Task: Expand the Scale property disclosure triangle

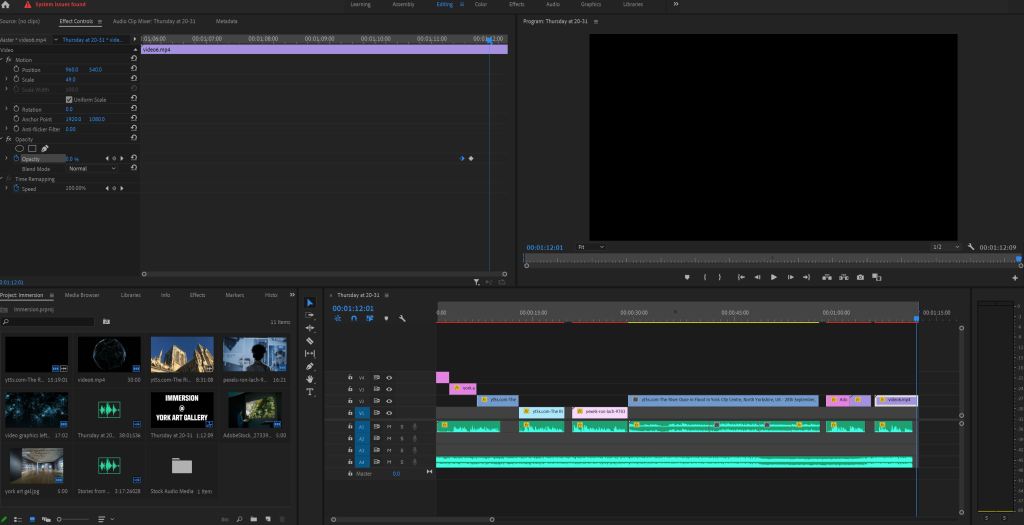Action: [x=7, y=79]
